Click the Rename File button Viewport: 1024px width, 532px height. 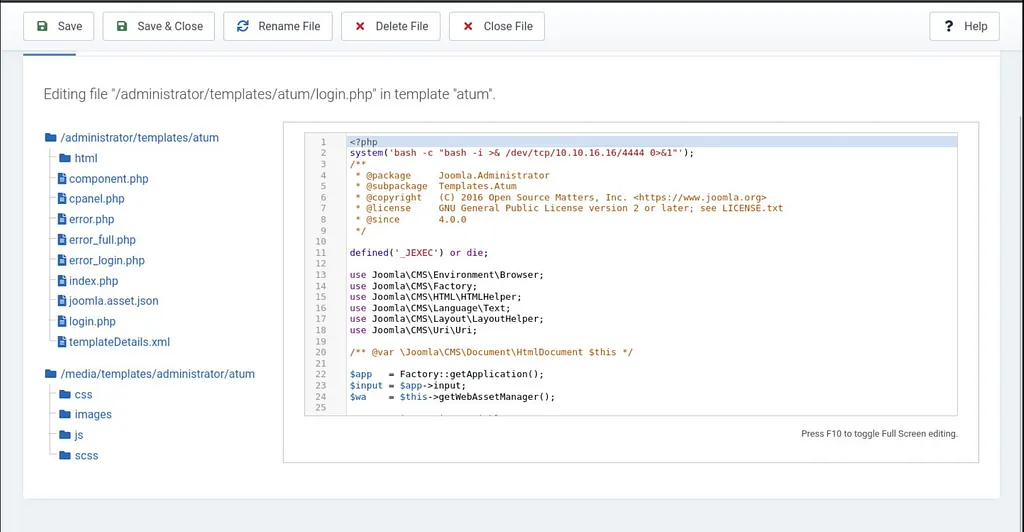(278, 26)
